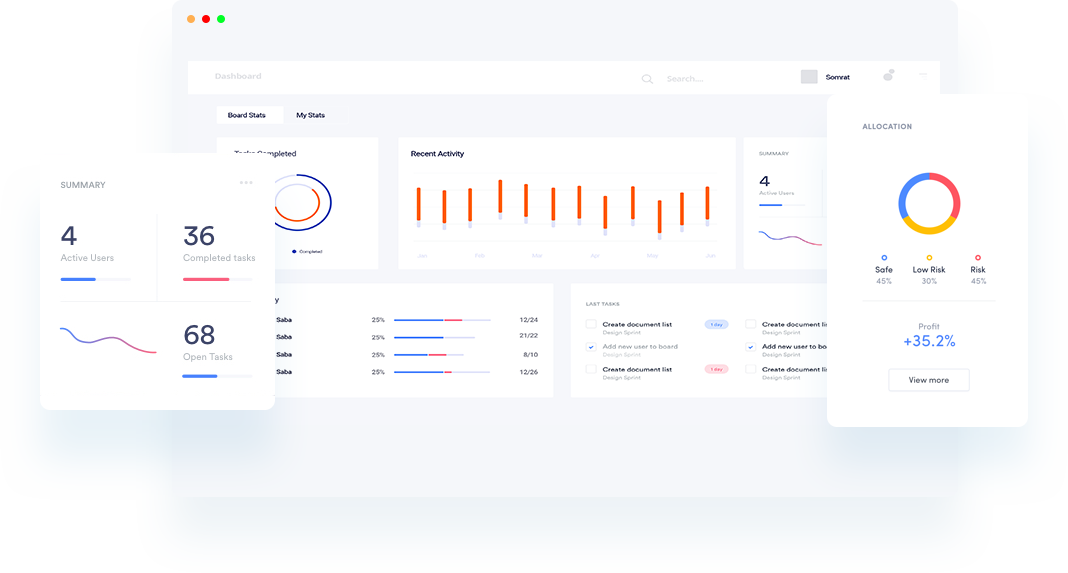
Task: Click the Open Tasks progress bar
Action: click(x=217, y=376)
